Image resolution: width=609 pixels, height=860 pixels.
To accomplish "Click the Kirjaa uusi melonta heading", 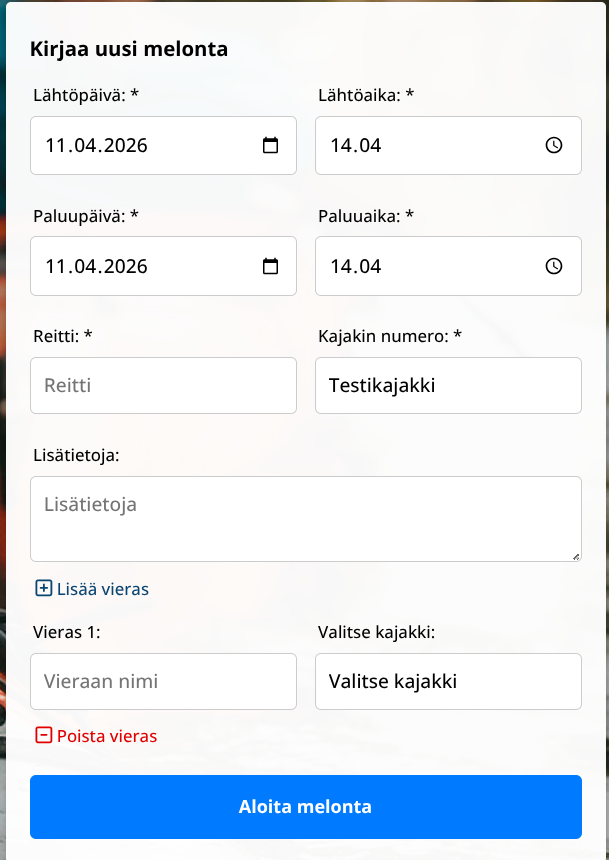I will (130, 48).
